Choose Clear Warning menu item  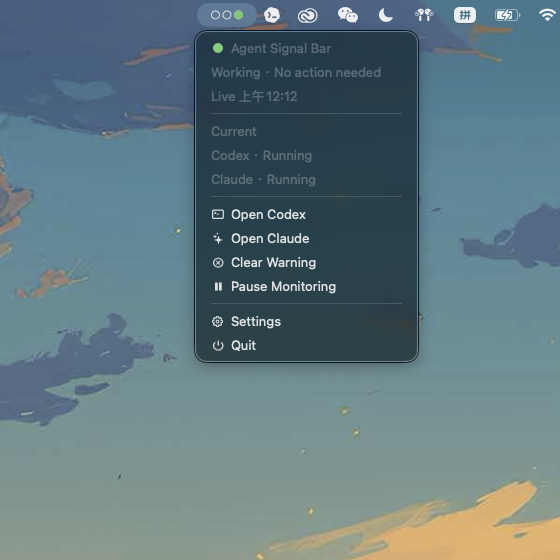[x=306, y=262]
